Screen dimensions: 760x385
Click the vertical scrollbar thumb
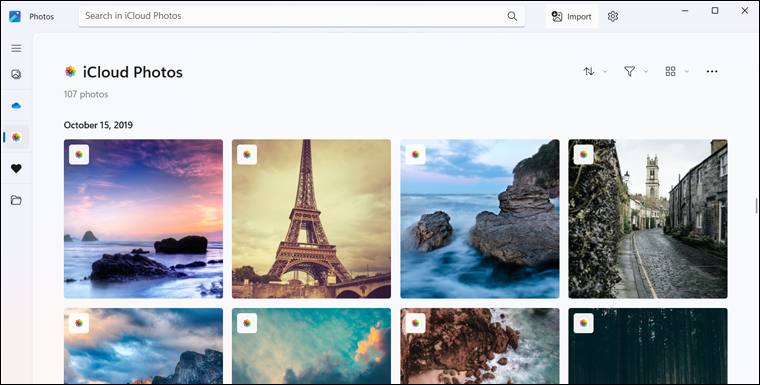pos(756,206)
